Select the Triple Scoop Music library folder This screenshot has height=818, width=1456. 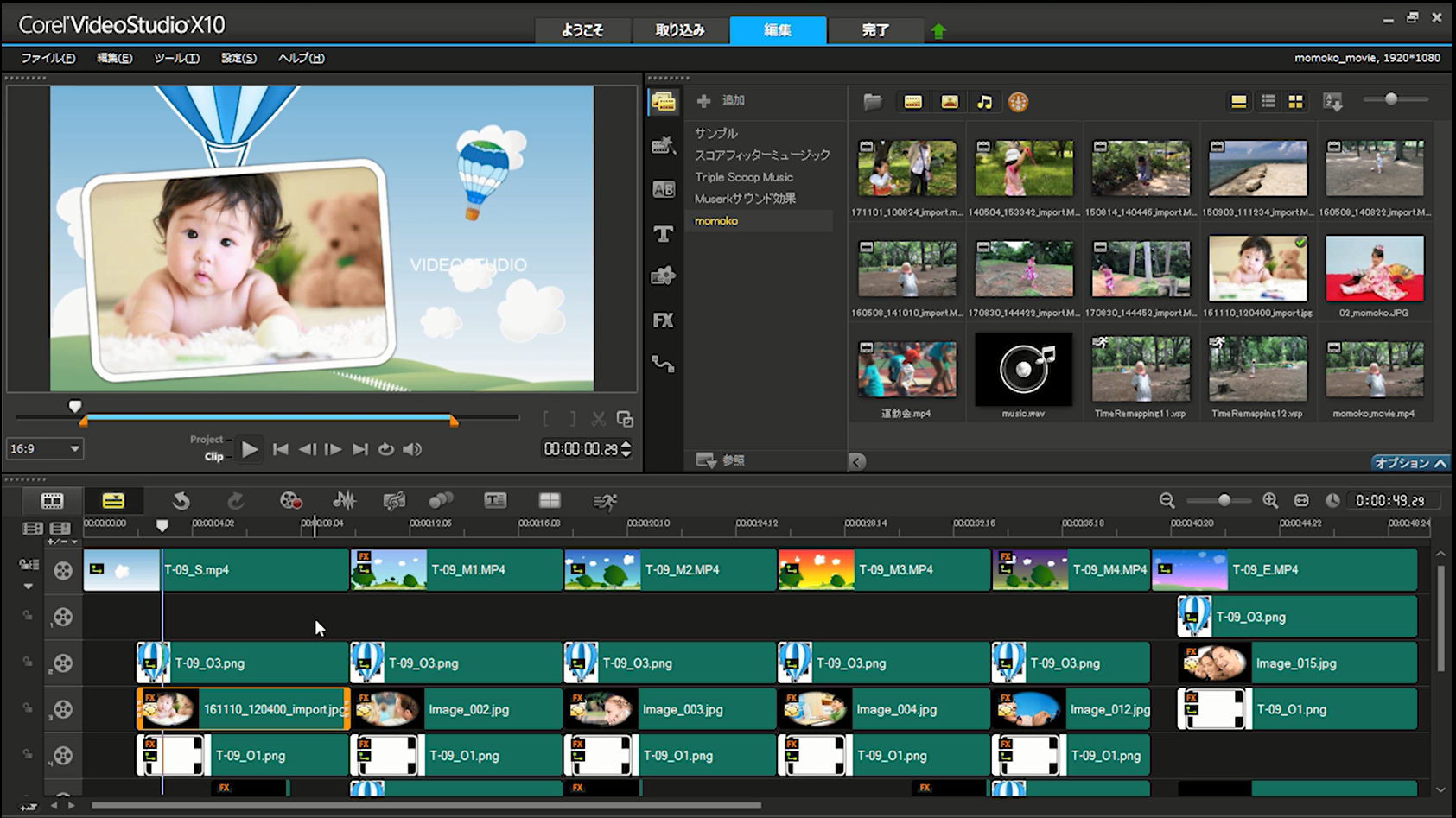pos(743,177)
